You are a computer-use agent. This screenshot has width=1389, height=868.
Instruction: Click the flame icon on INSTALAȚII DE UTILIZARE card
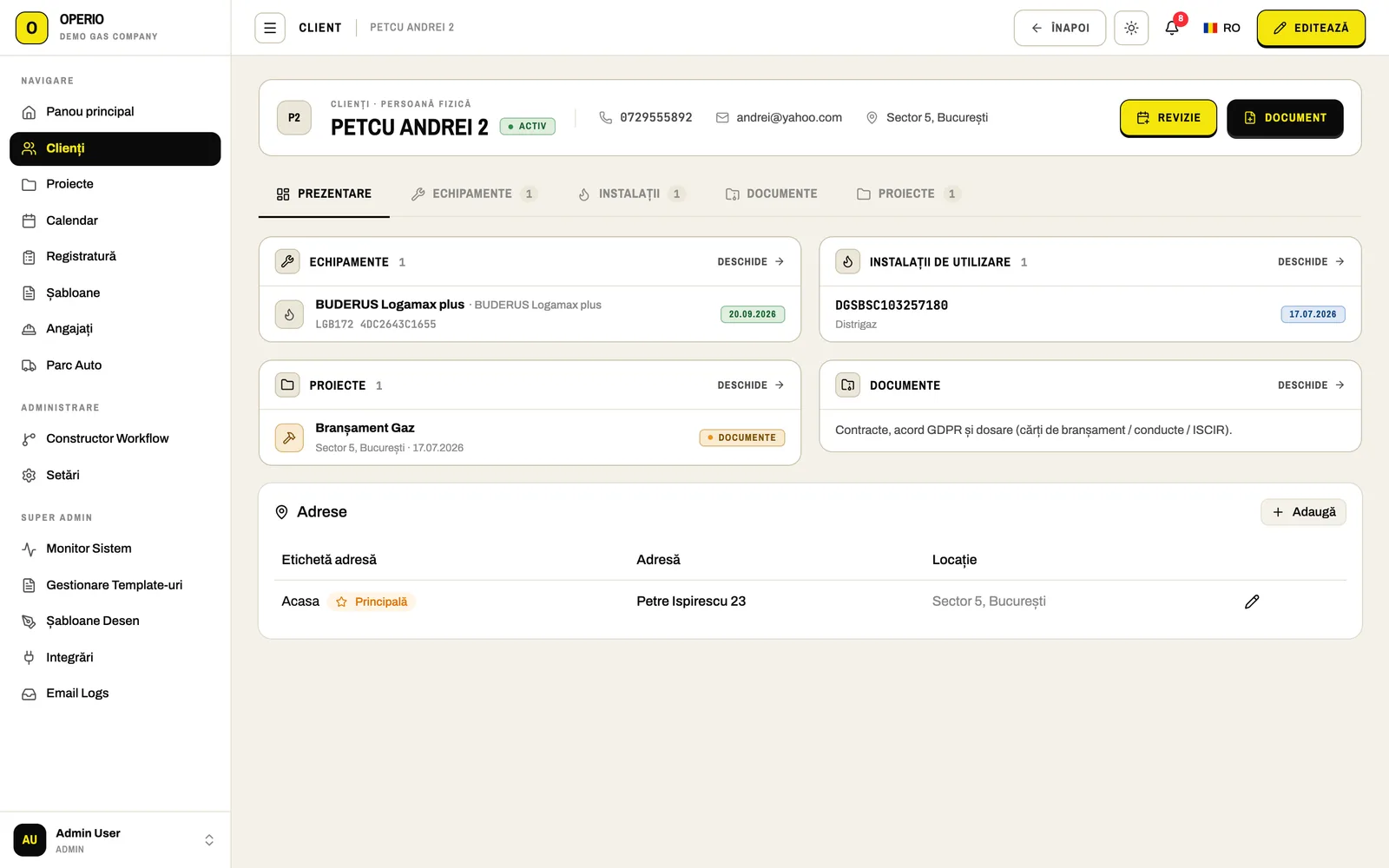coord(848,261)
